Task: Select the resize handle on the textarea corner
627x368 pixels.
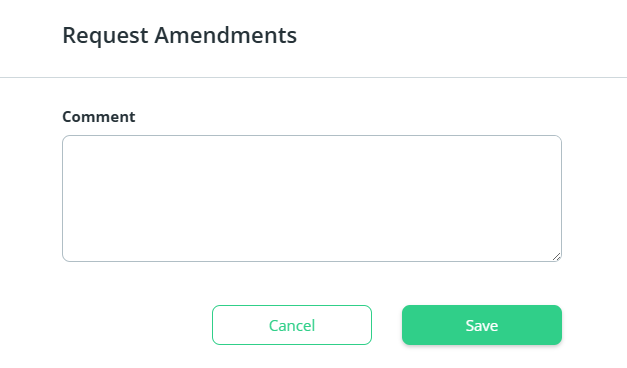Action: pyautogui.click(x=557, y=257)
